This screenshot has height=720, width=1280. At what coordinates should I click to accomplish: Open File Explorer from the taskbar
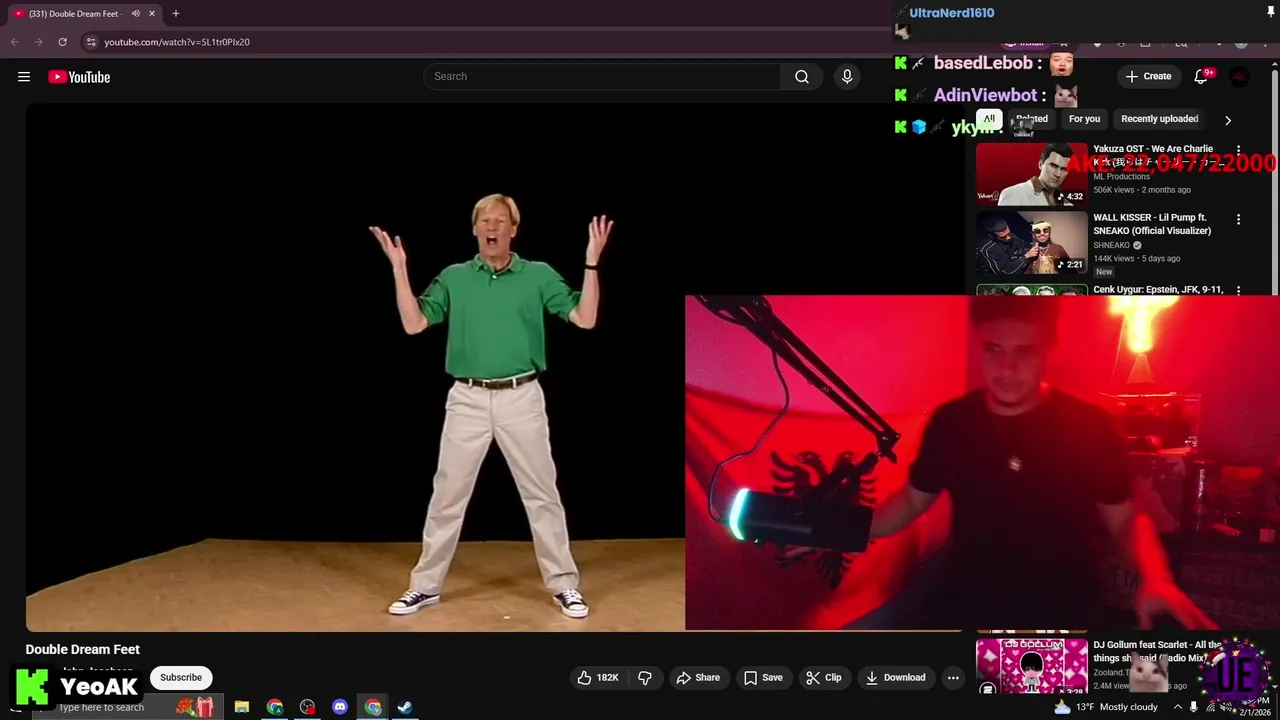pyautogui.click(x=242, y=707)
